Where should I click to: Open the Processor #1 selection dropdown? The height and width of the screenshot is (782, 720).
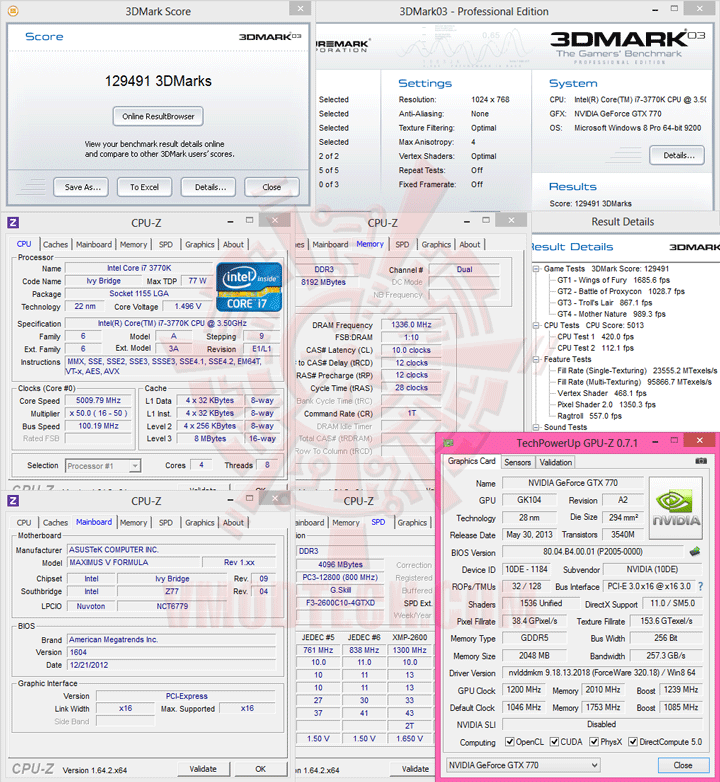pos(103,466)
